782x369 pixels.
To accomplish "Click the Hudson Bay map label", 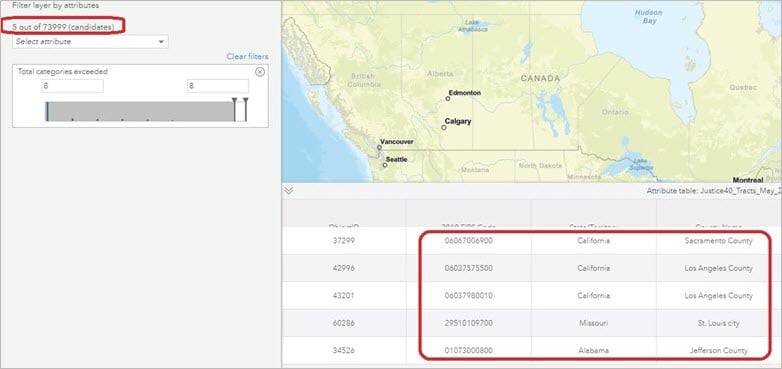I will point(648,17).
